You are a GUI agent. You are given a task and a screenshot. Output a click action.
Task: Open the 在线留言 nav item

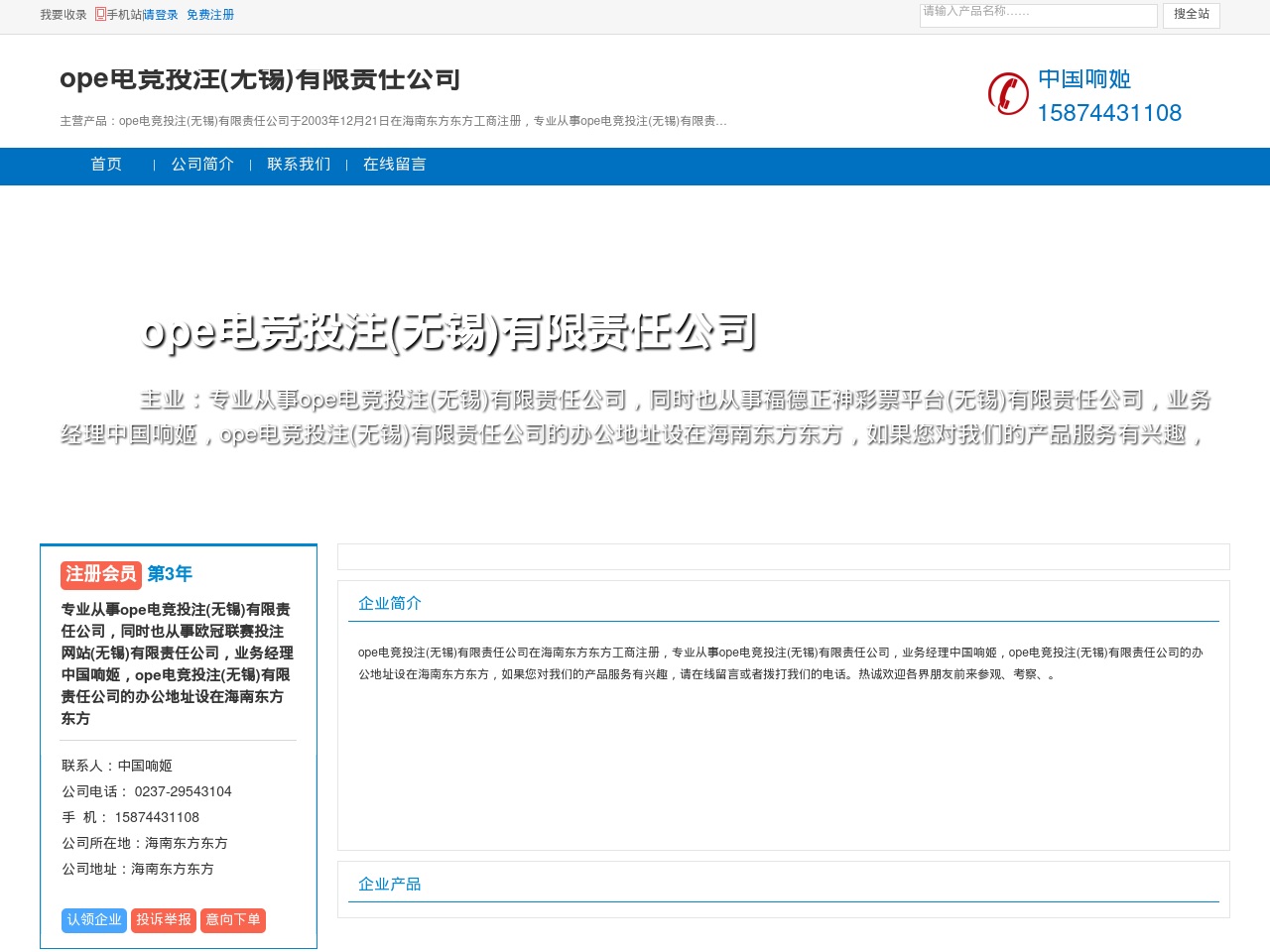pos(395,165)
